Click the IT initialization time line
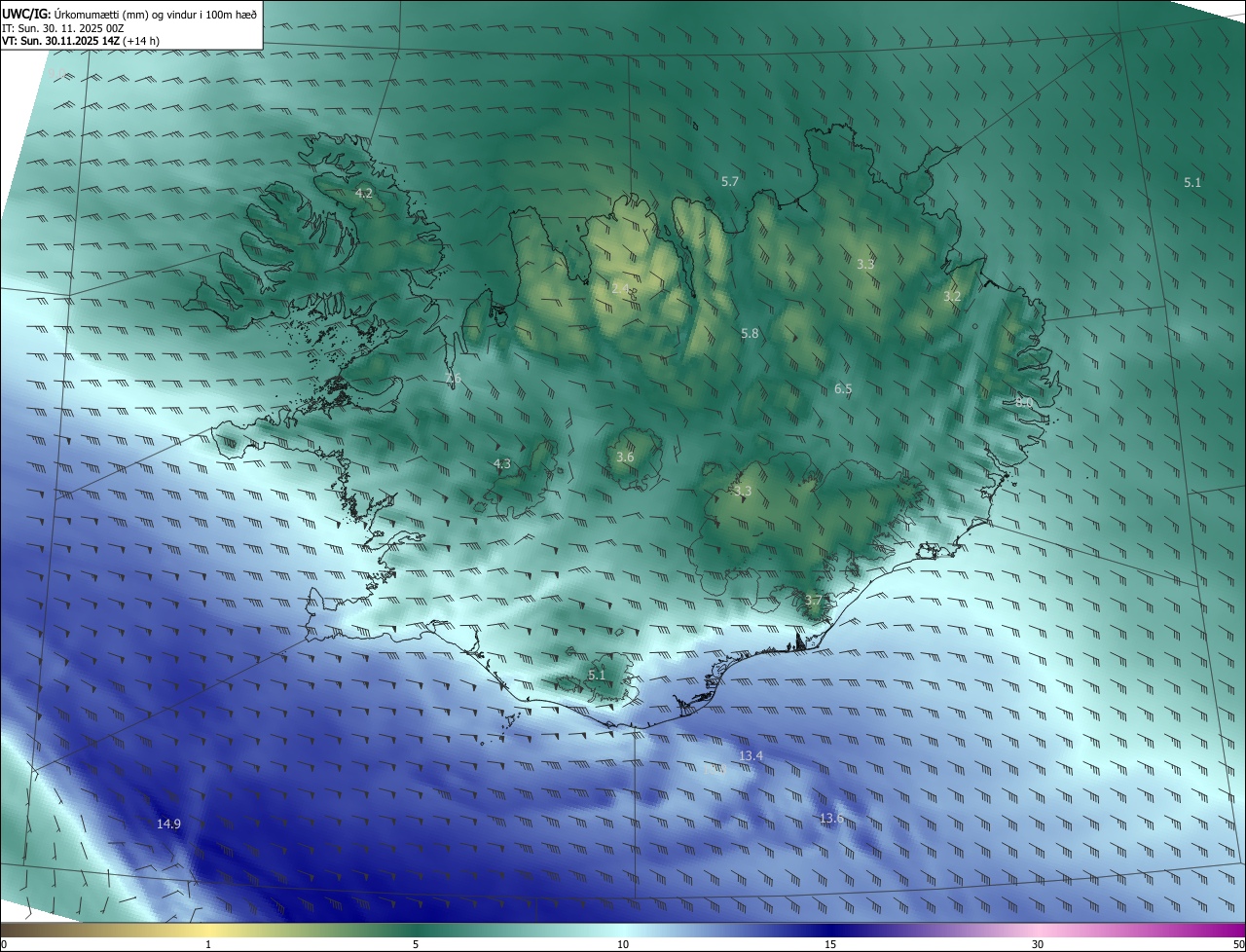Screen dimensions: 1246x952 63,28
